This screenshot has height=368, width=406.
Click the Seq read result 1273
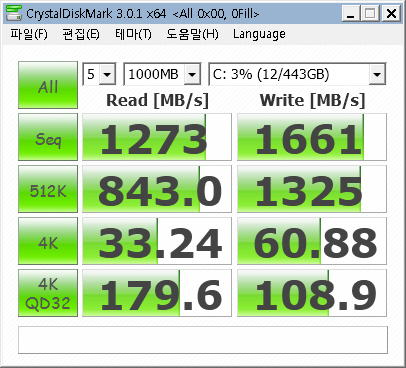(157, 137)
